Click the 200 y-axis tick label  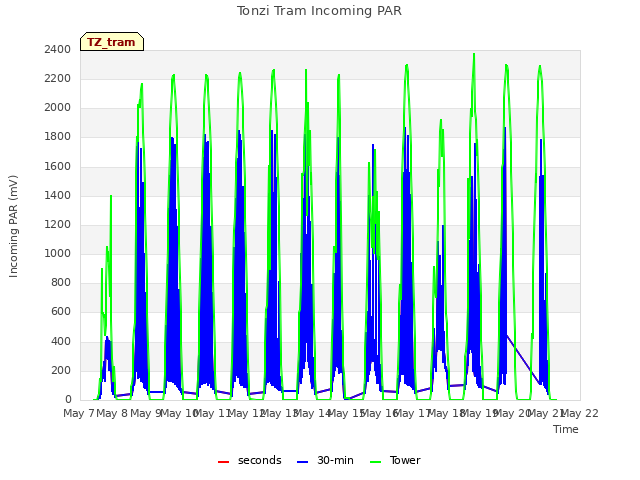pos(61,370)
